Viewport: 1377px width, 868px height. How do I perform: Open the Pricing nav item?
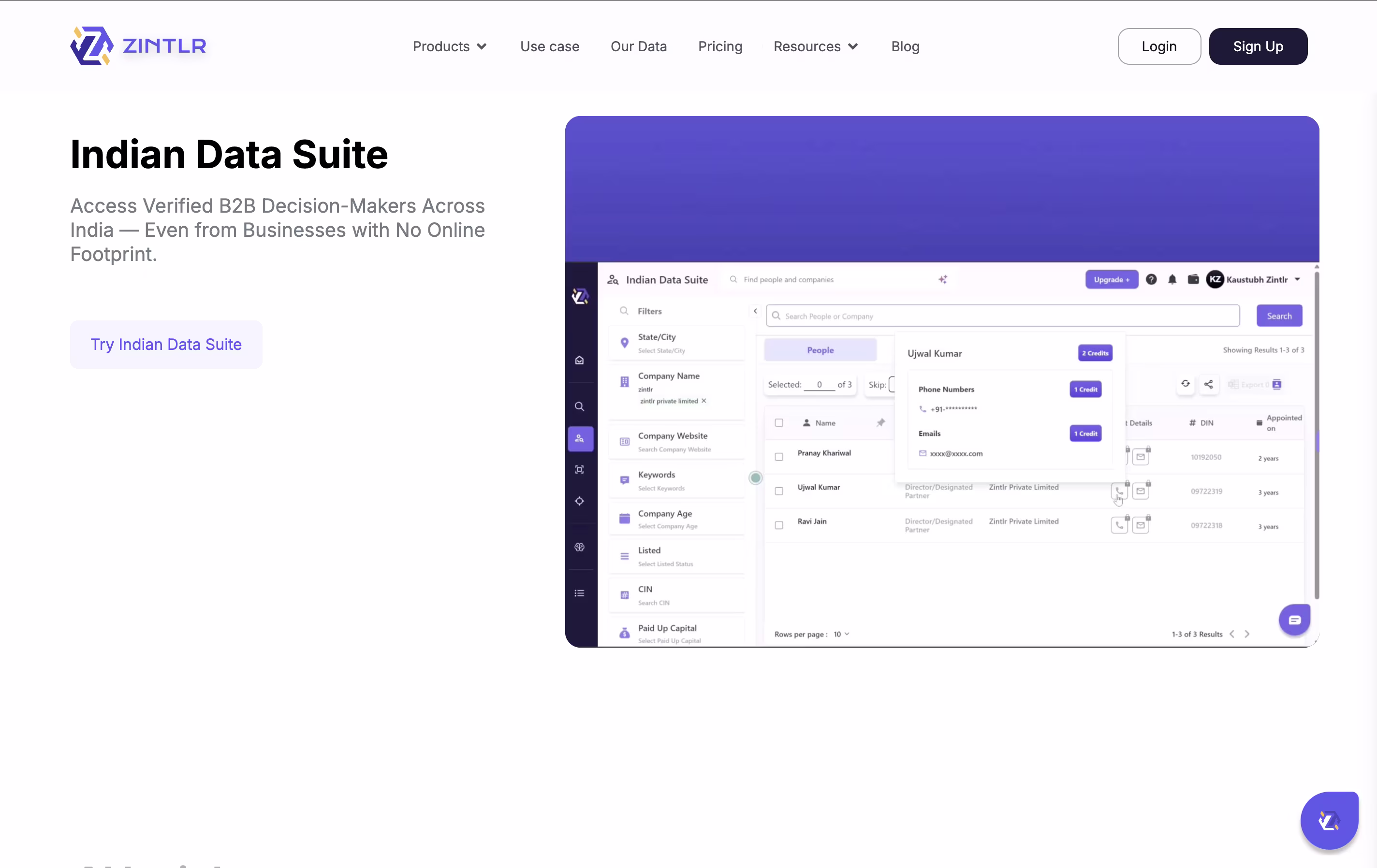(x=720, y=46)
